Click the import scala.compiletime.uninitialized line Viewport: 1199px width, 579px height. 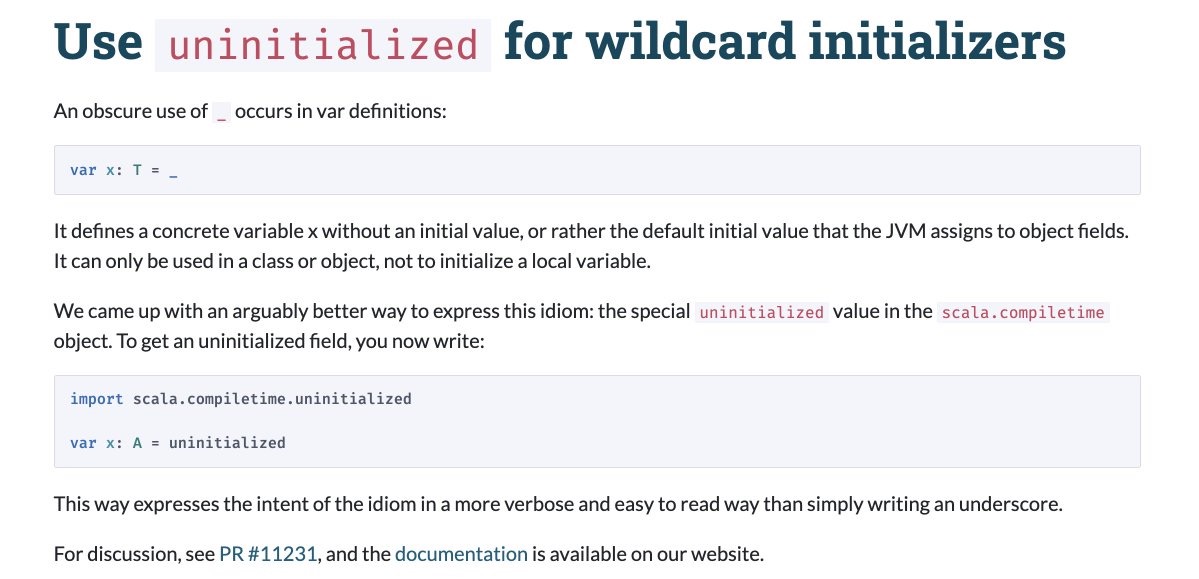241,398
